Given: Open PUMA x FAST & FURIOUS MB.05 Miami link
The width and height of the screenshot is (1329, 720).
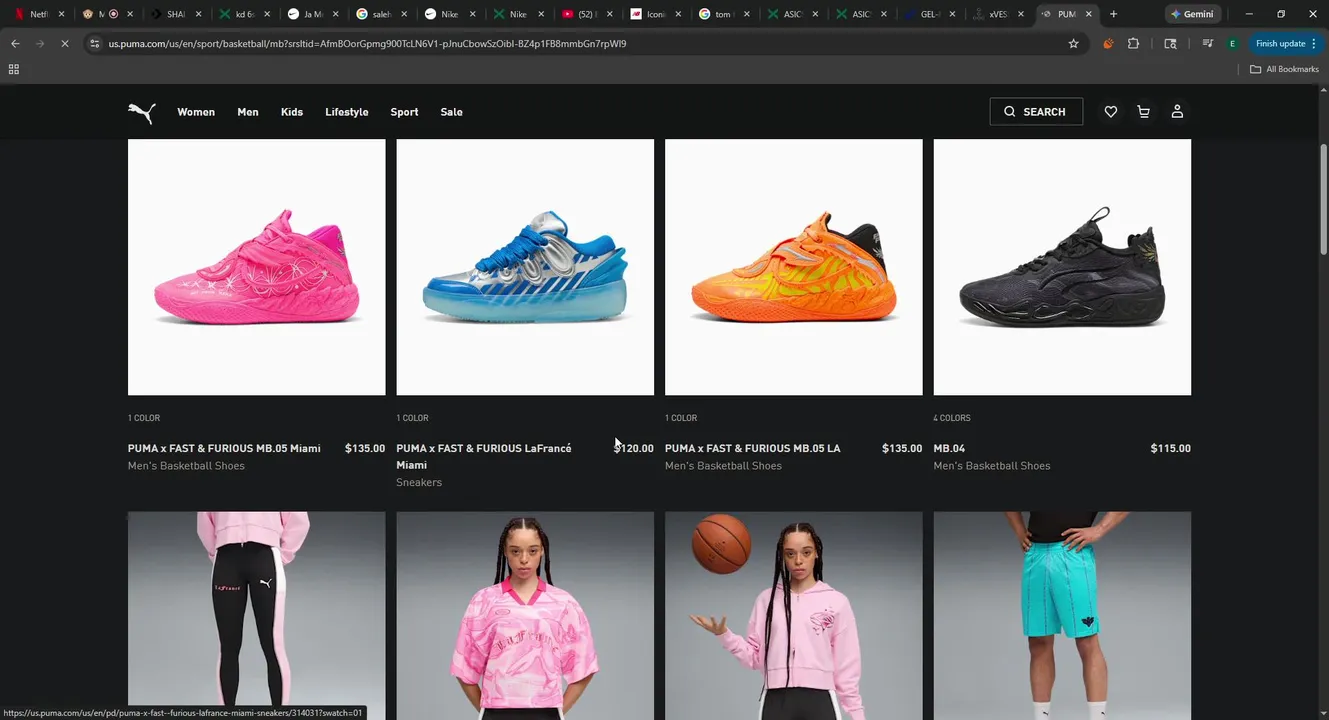Looking at the screenshot, I should tap(224, 448).
